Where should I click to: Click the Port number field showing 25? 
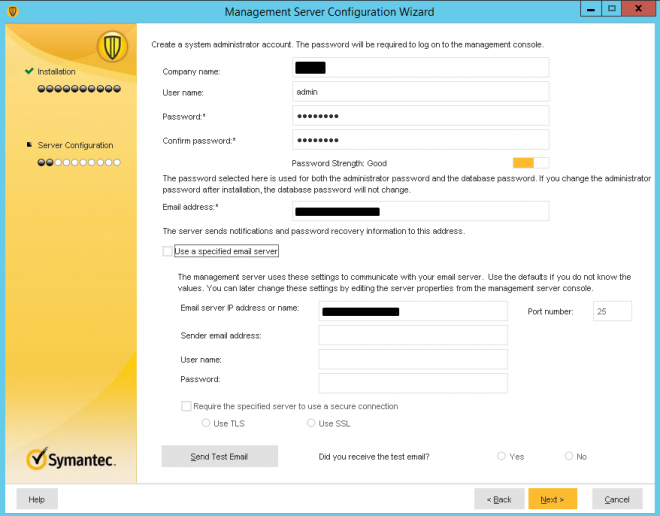pyautogui.click(x=612, y=311)
